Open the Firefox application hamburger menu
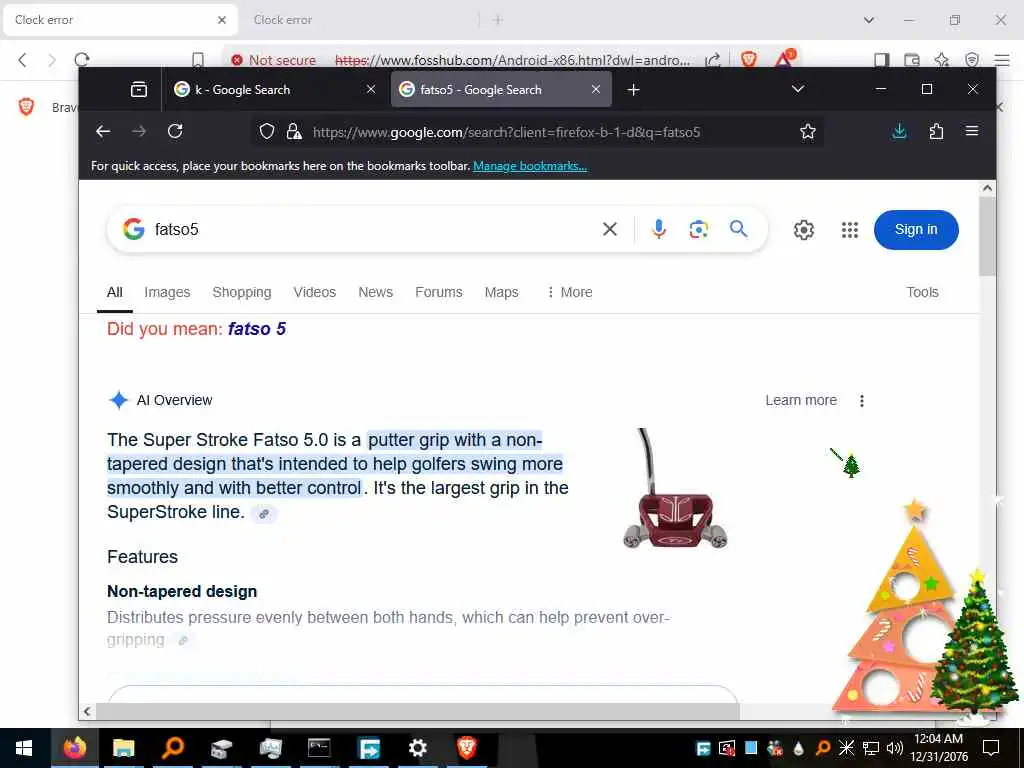1024x768 pixels. [972, 131]
